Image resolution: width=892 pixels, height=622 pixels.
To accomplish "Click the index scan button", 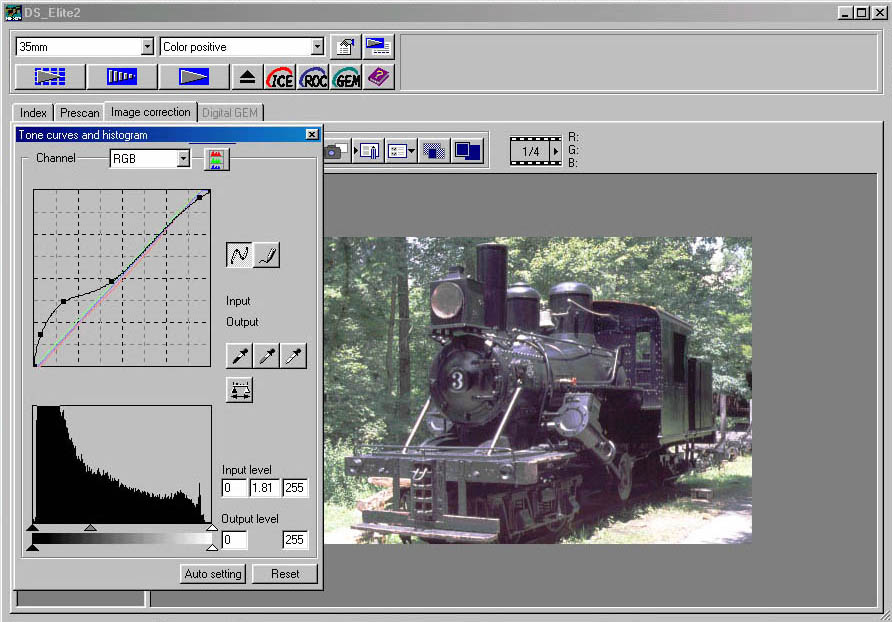I will (x=49, y=77).
